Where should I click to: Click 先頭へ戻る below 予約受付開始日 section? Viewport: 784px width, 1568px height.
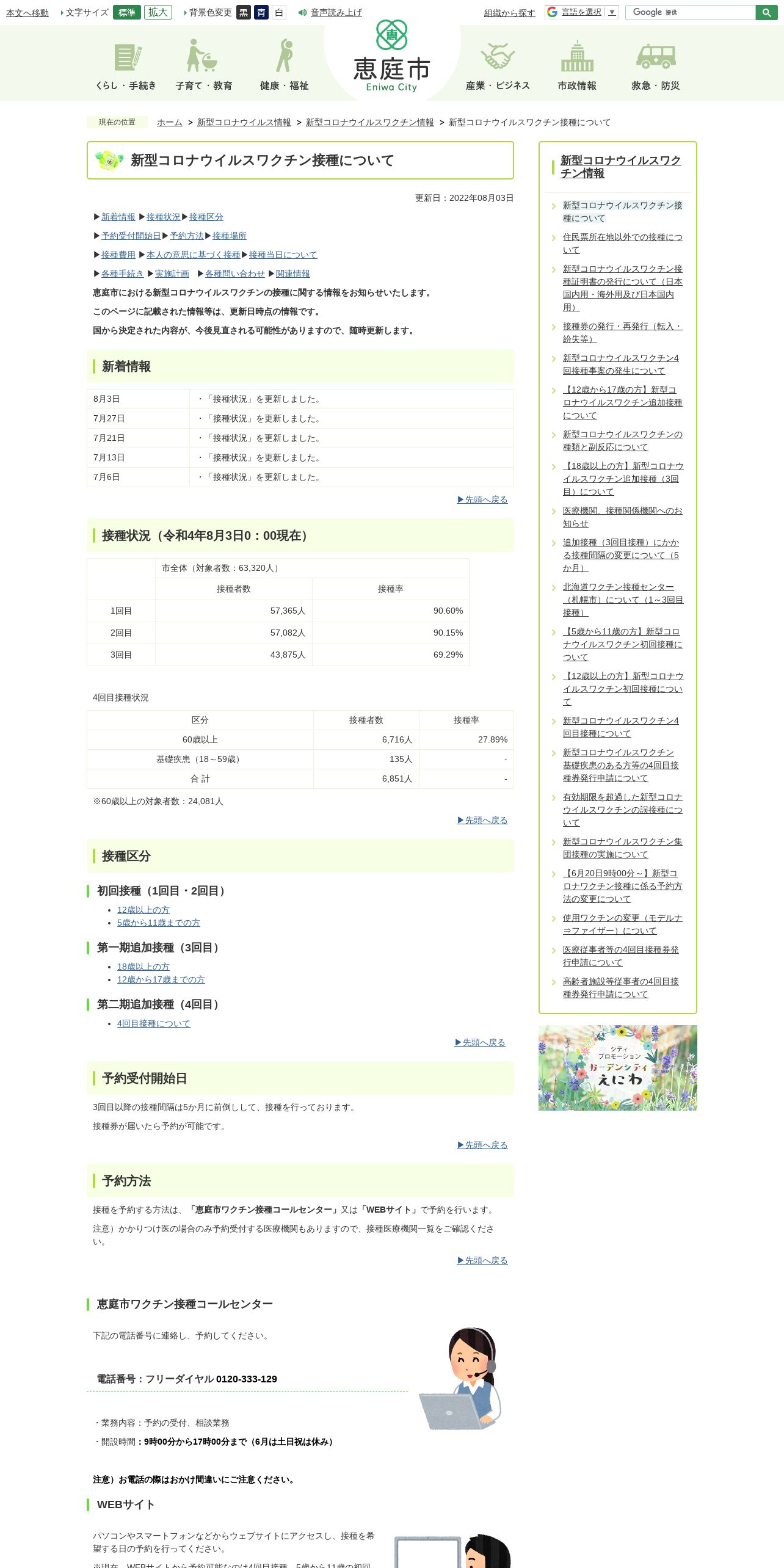[x=482, y=1145]
